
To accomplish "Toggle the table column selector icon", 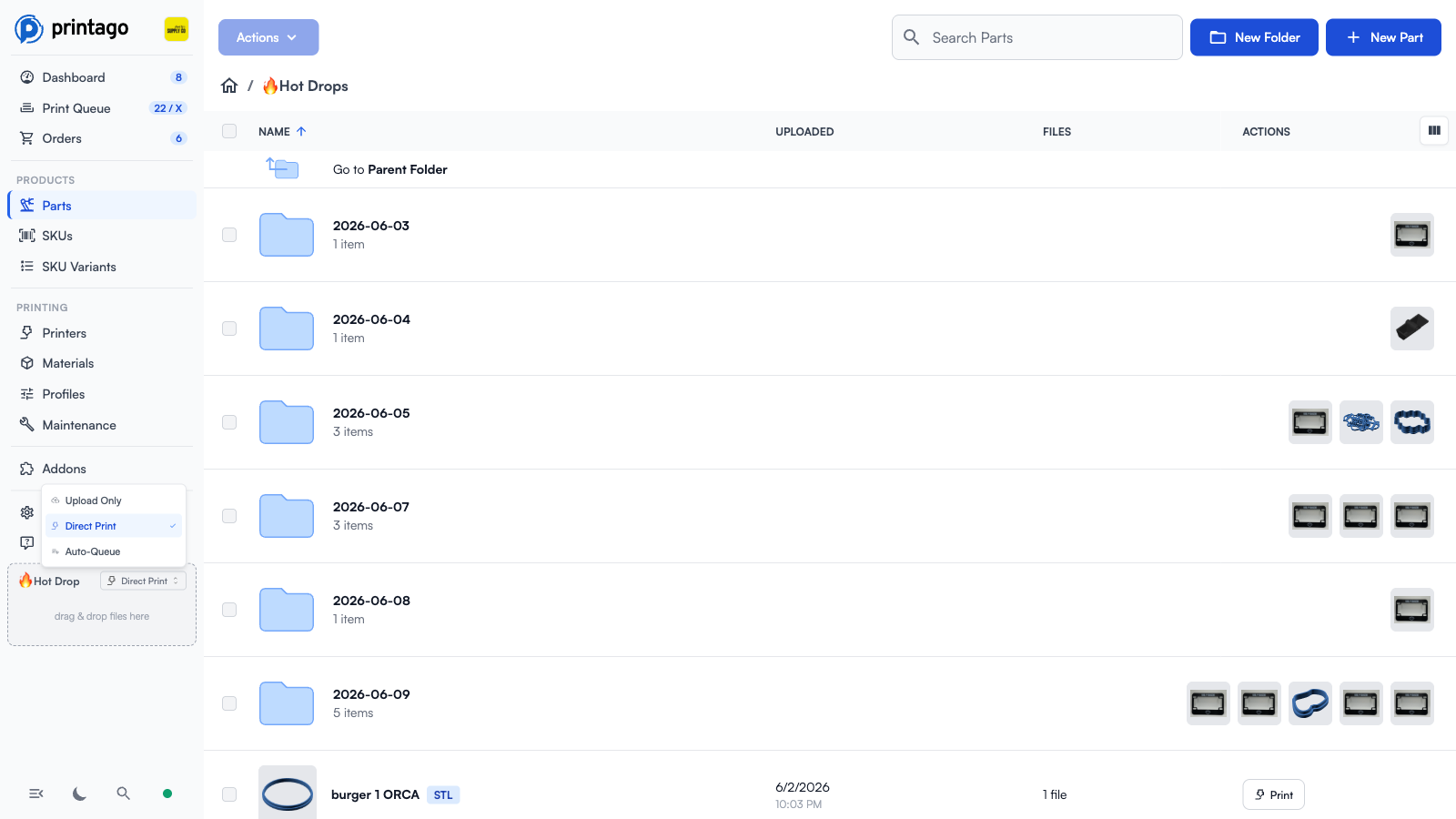I will (1434, 131).
